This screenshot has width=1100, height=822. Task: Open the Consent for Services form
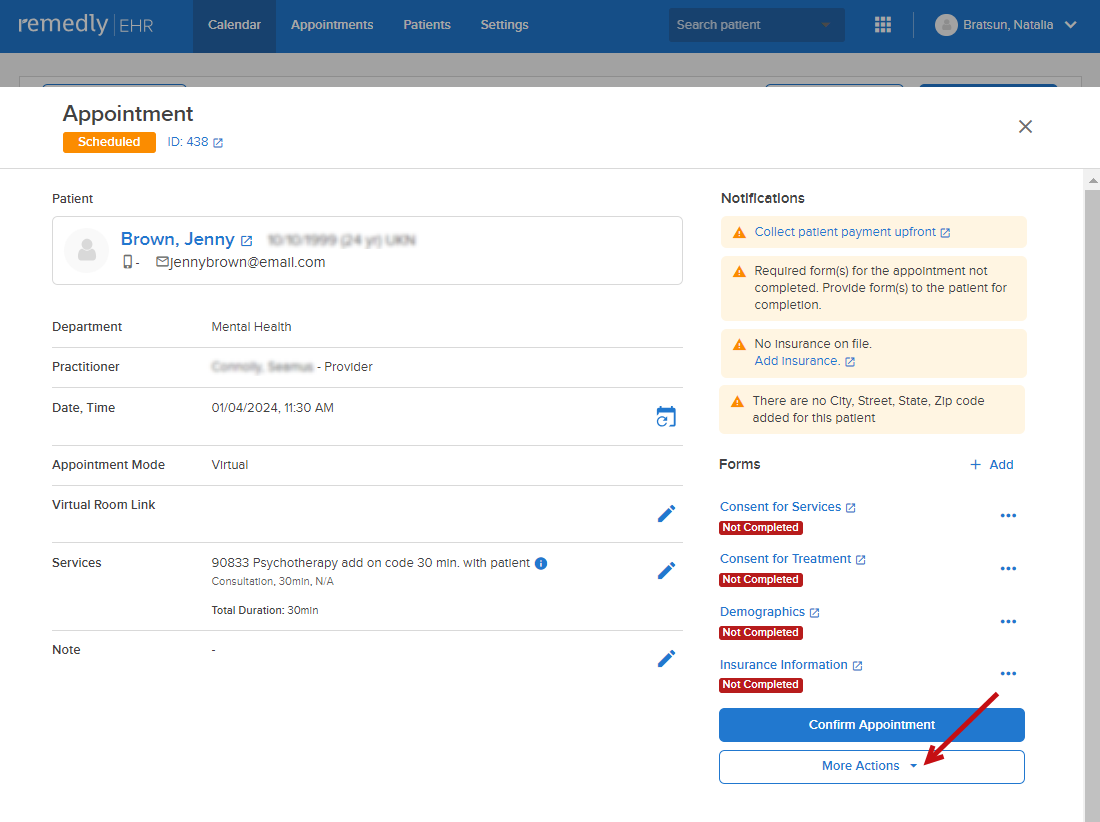pos(780,507)
